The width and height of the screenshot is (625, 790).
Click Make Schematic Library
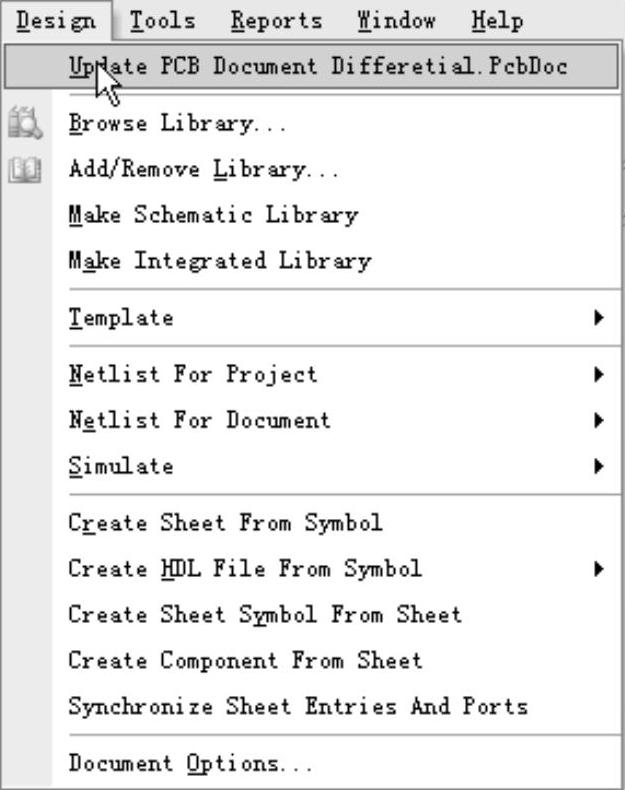(212, 214)
